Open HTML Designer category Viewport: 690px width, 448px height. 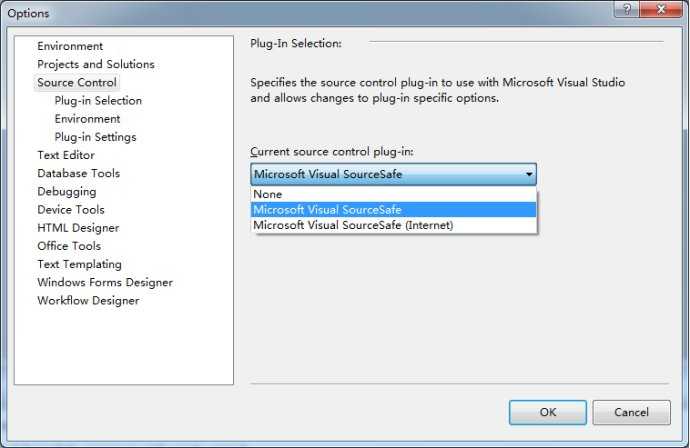point(78,228)
